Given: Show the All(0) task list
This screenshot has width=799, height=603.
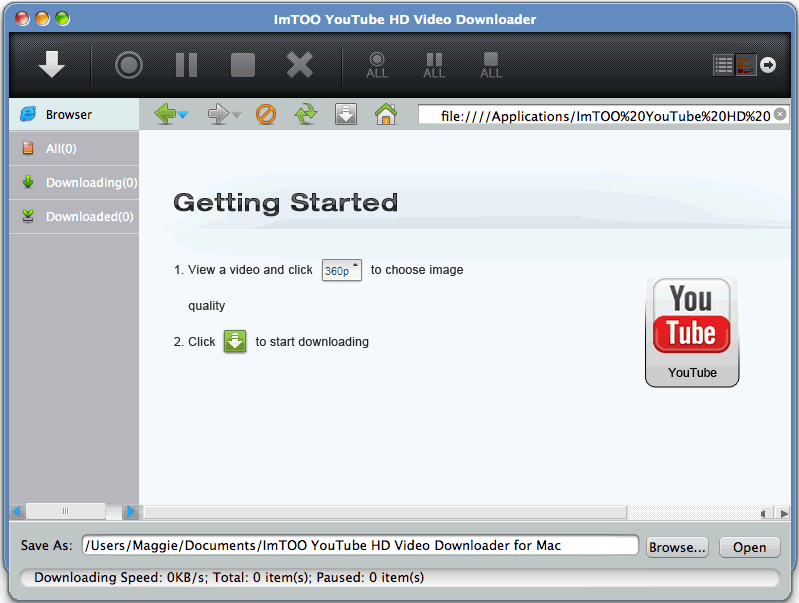Looking at the screenshot, I should pyautogui.click(x=74, y=148).
